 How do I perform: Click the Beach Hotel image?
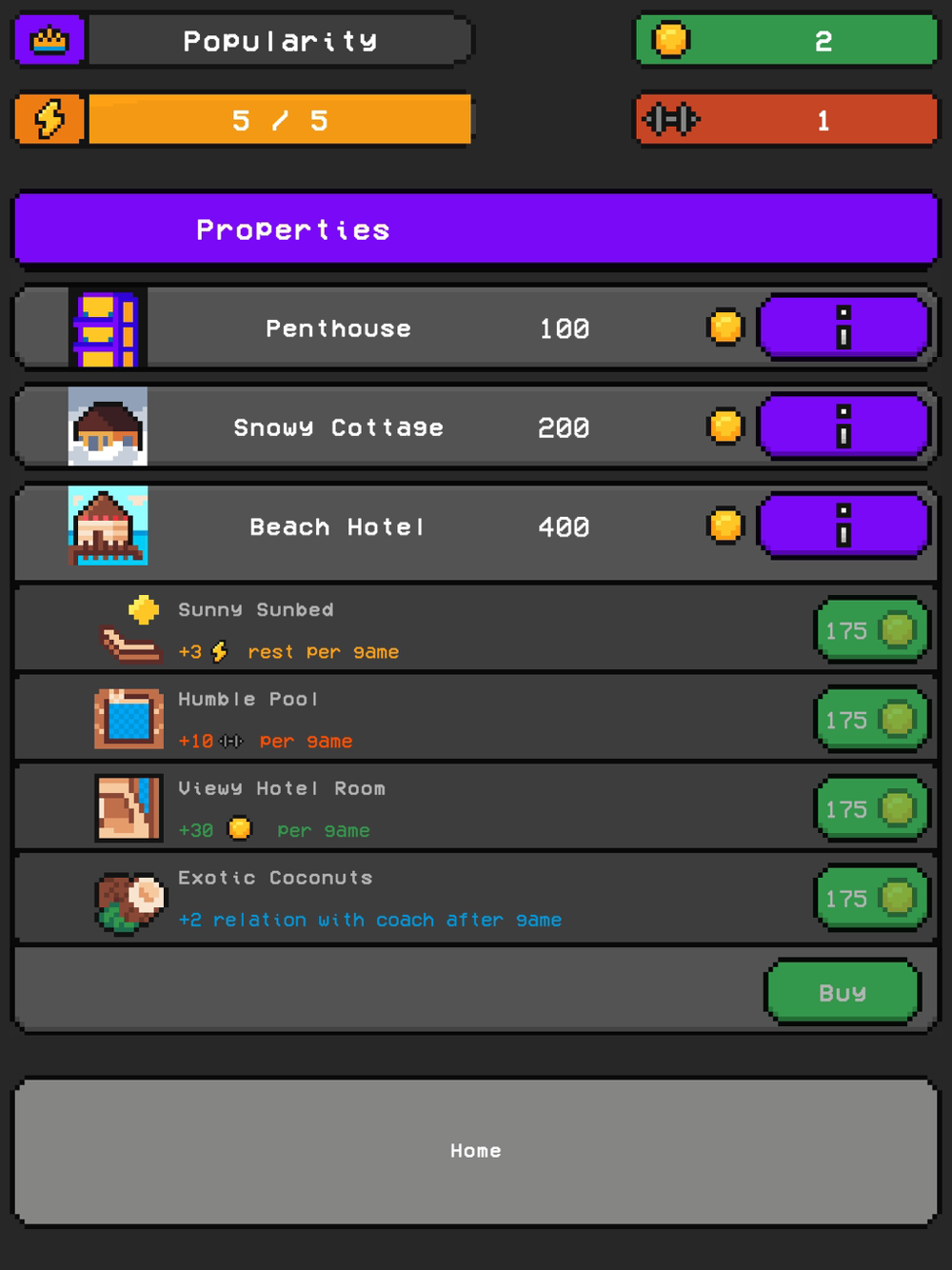(108, 526)
